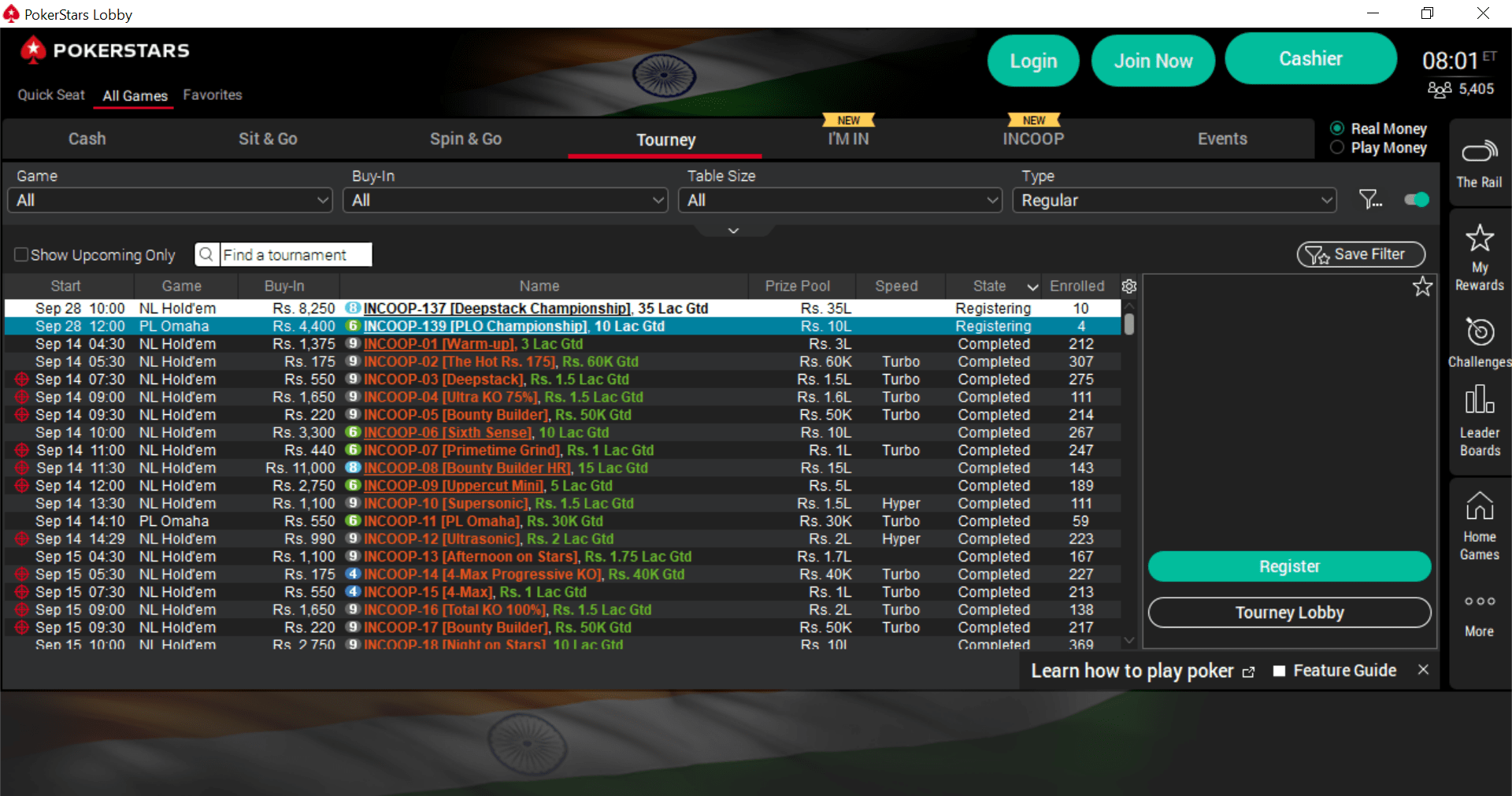1512x796 pixels.
Task: Select the Real Money radio button
Action: click(x=1336, y=128)
